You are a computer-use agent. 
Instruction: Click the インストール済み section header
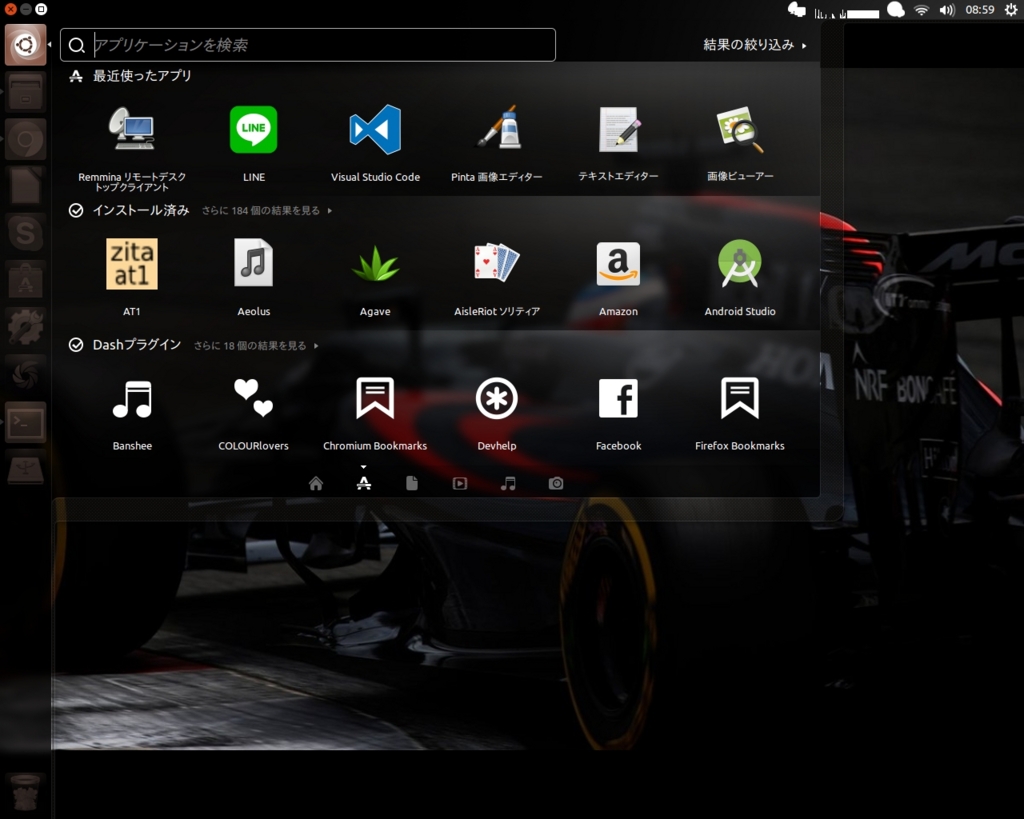click(129, 210)
